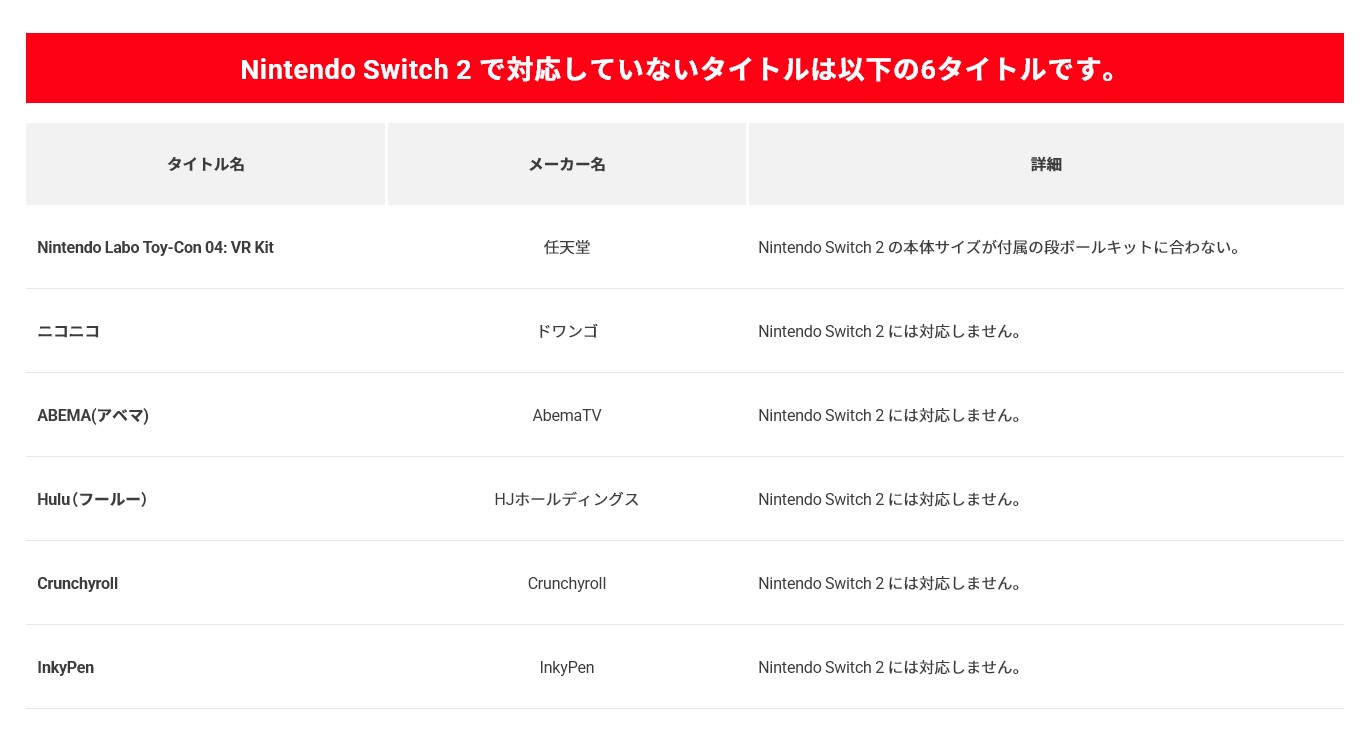Select the InkyPen title in the first column

click(x=65, y=667)
